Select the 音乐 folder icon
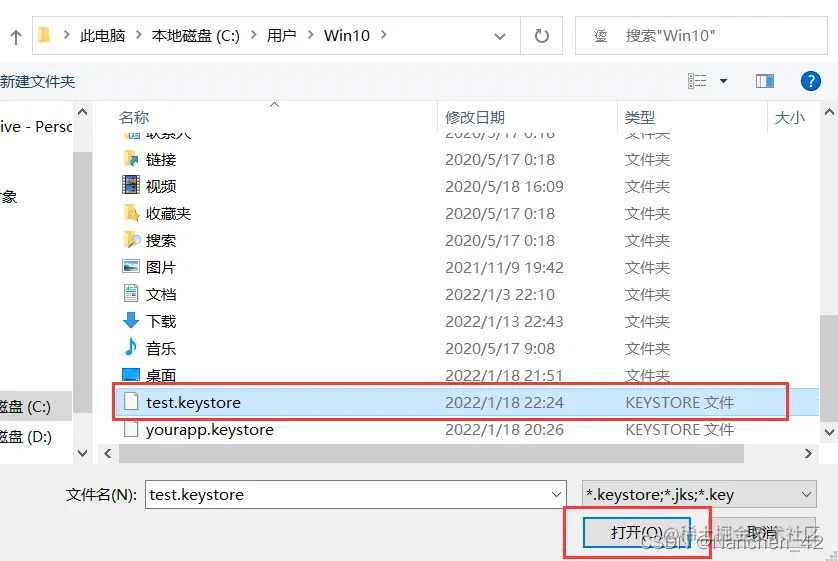Viewport: 838px width, 561px height. (131, 347)
